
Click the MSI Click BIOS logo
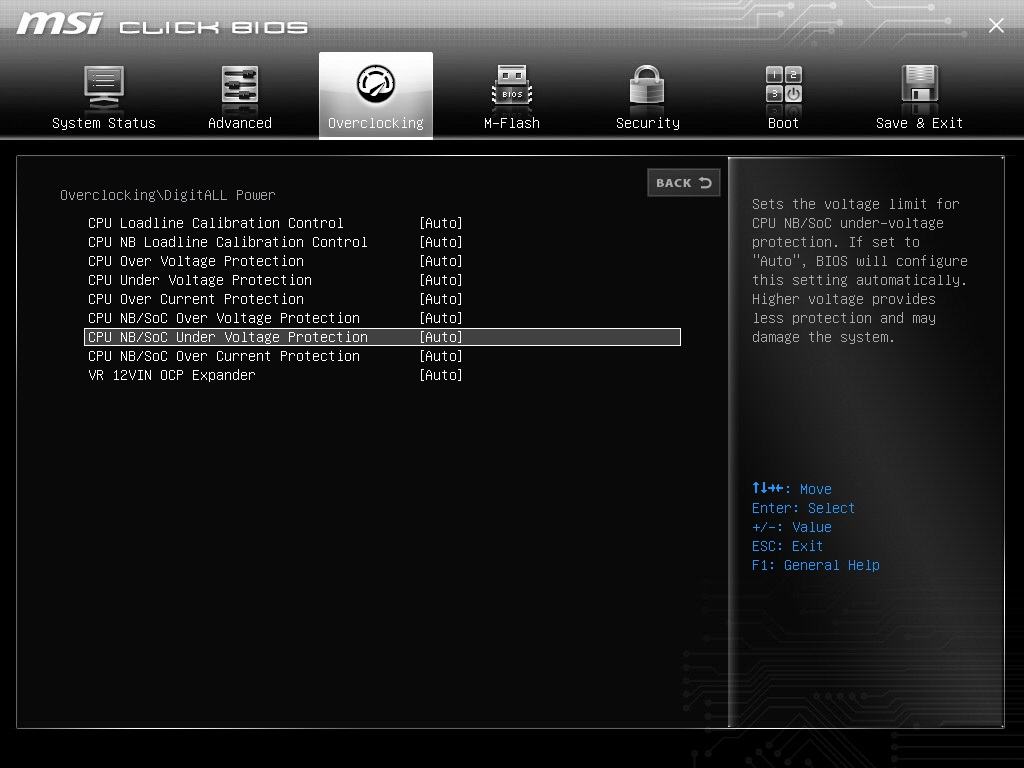(x=162, y=24)
